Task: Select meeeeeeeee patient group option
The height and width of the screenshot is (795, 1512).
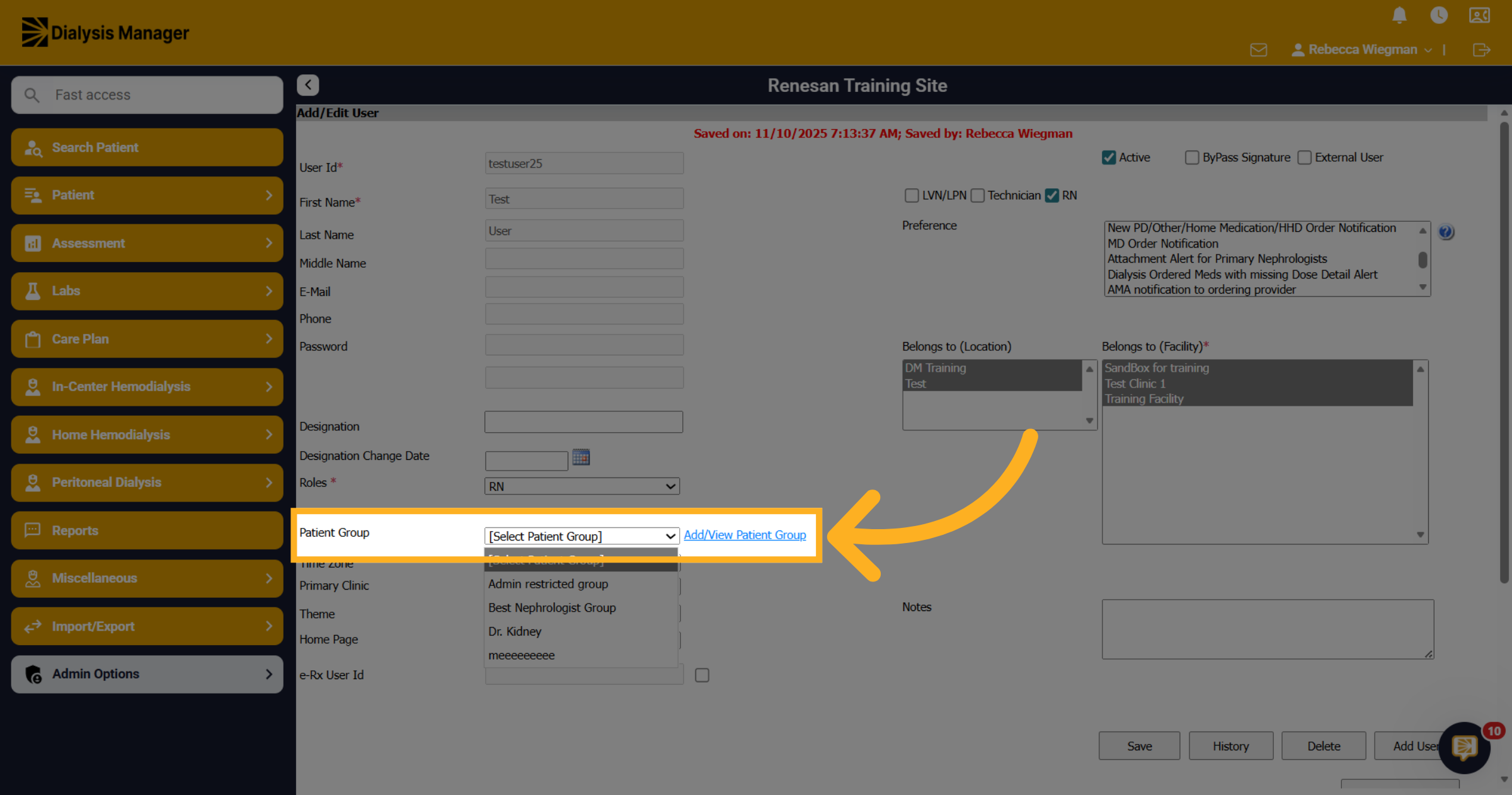Action: [x=581, y=655]
